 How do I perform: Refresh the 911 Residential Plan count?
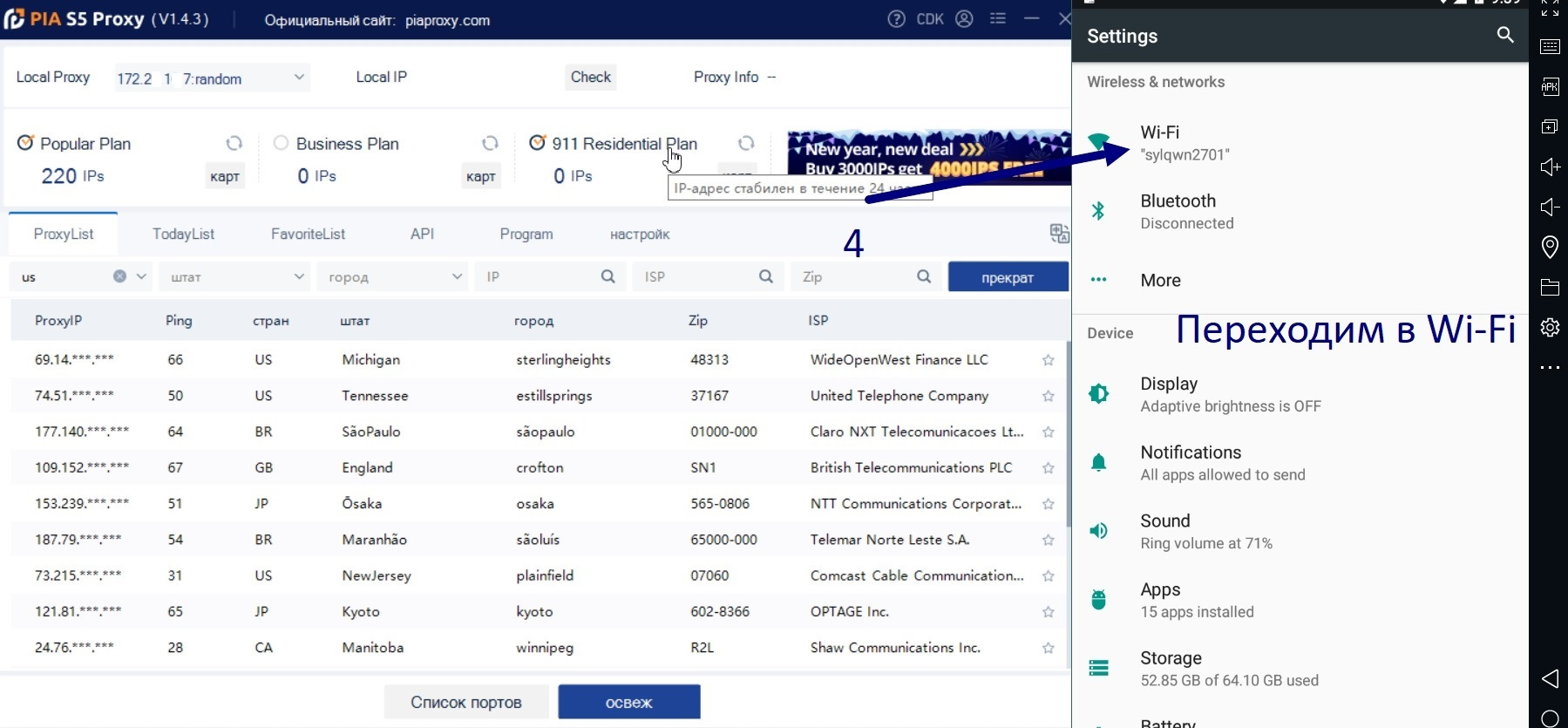pyautogui.click(x=746, y=143)
